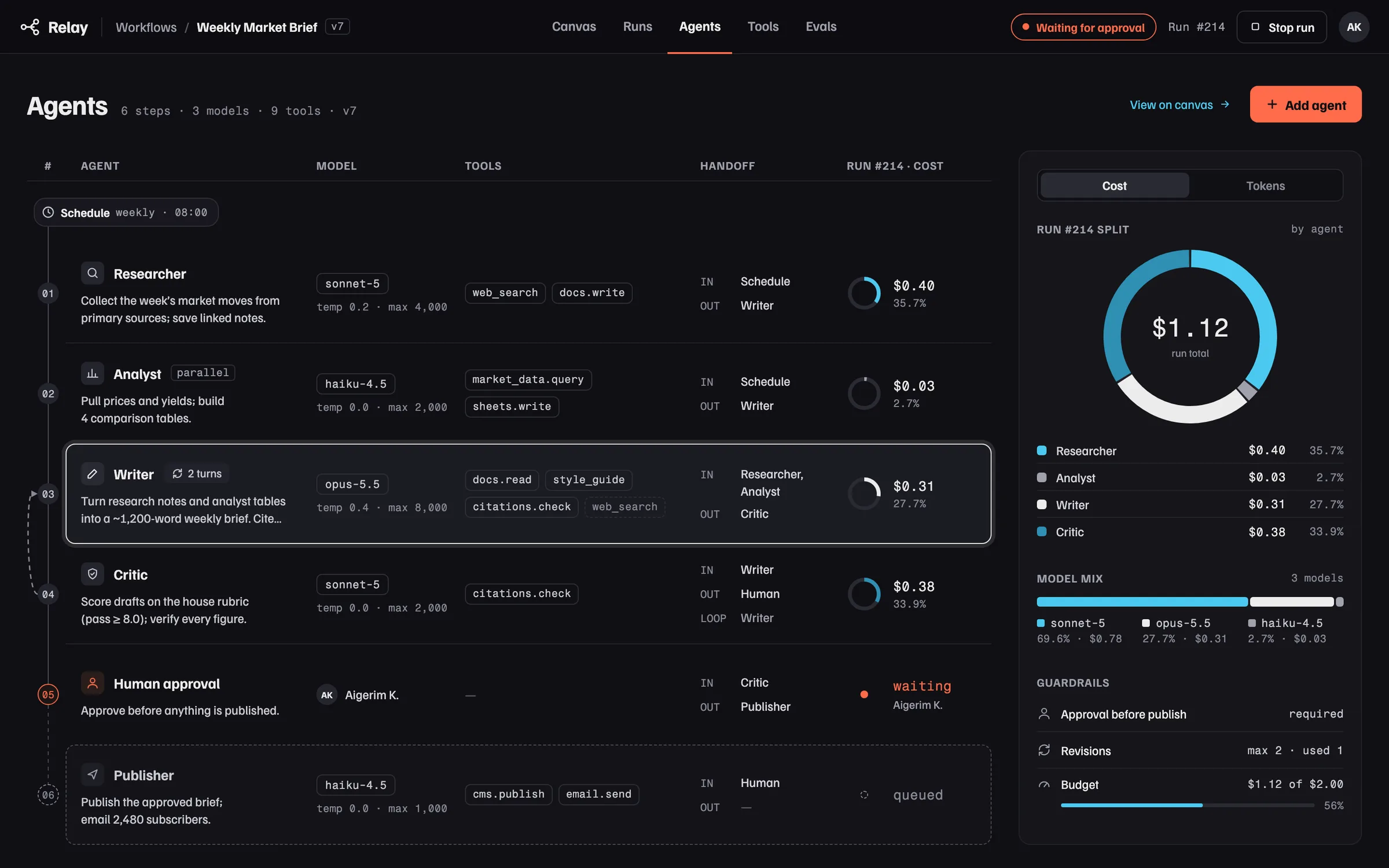The width and height of the screenshot is (1389, 868).
Task: Click the sonnet-5 segment in Model mix bar
Action: (1142, 602)
